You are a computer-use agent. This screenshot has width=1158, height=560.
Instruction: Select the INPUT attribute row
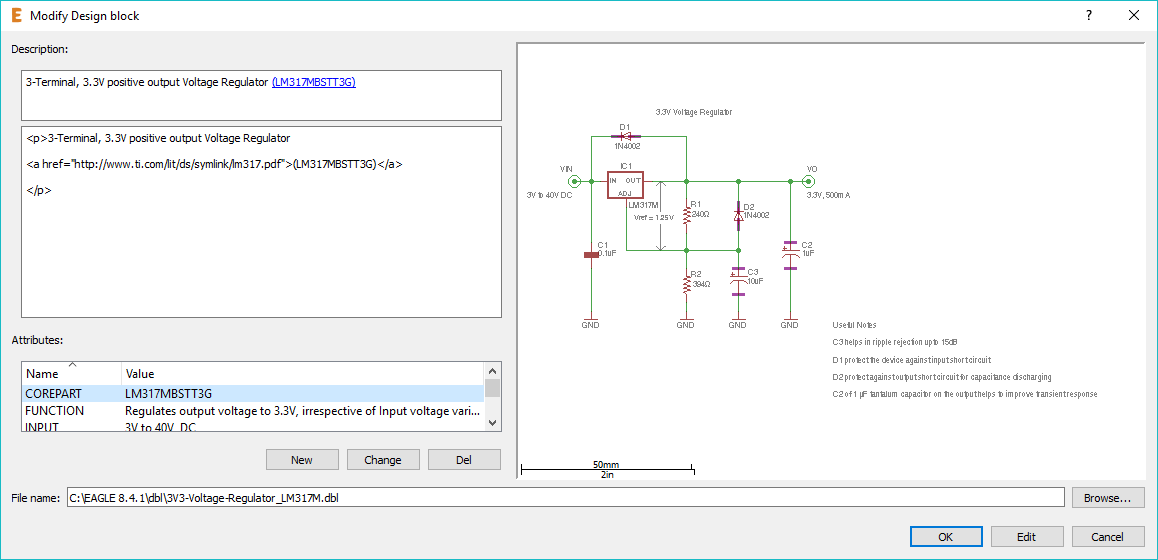click(253, 426)
